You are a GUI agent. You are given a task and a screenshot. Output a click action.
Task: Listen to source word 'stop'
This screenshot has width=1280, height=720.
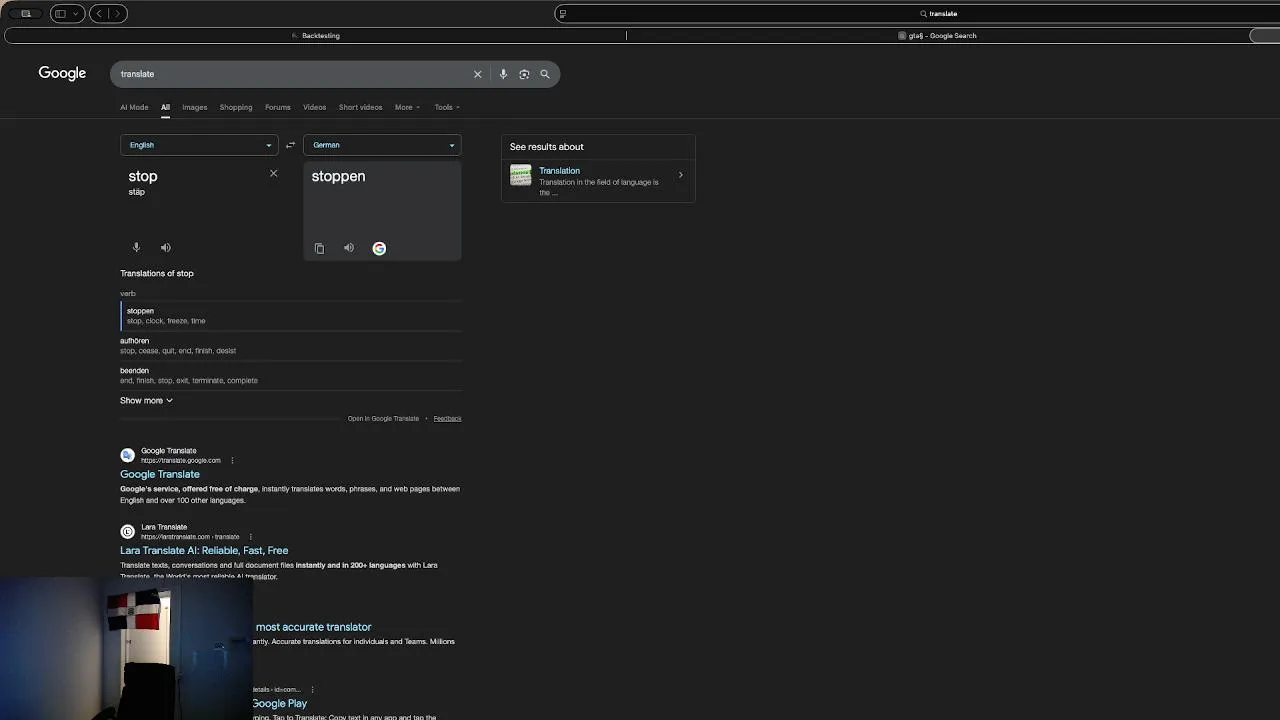pos(166,247)
